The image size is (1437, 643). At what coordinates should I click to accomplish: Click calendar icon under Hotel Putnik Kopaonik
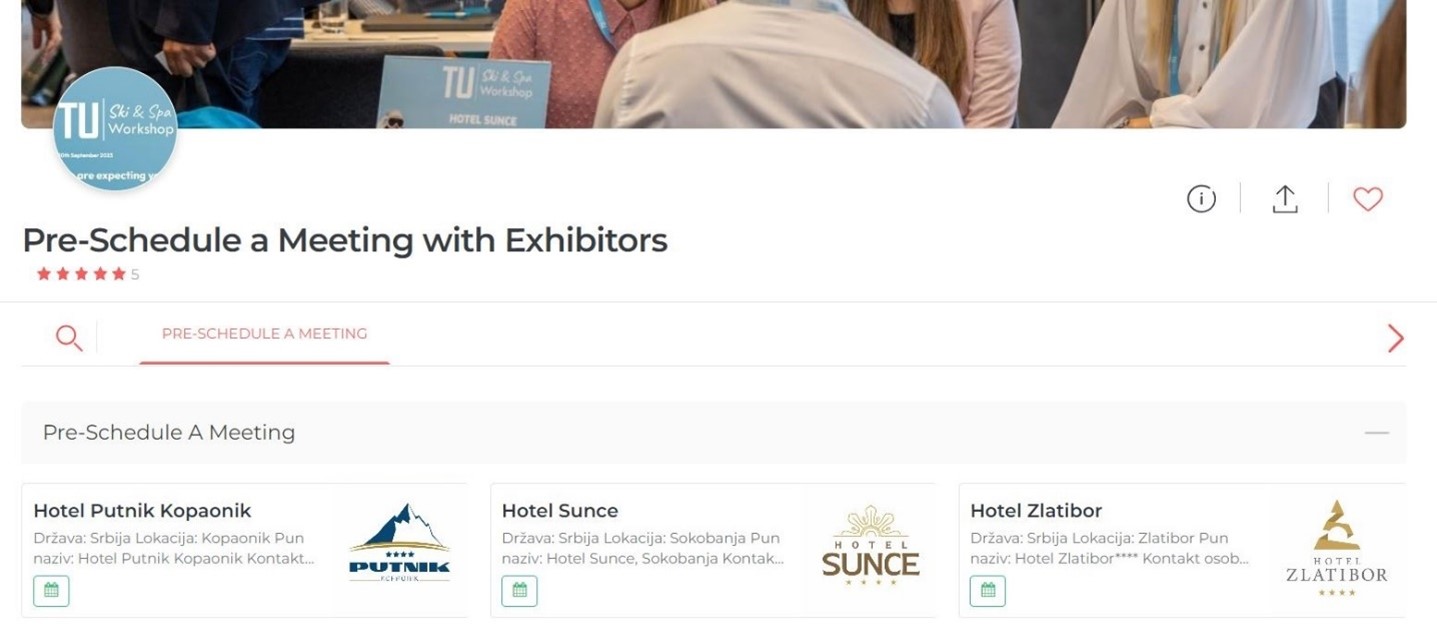51,591
